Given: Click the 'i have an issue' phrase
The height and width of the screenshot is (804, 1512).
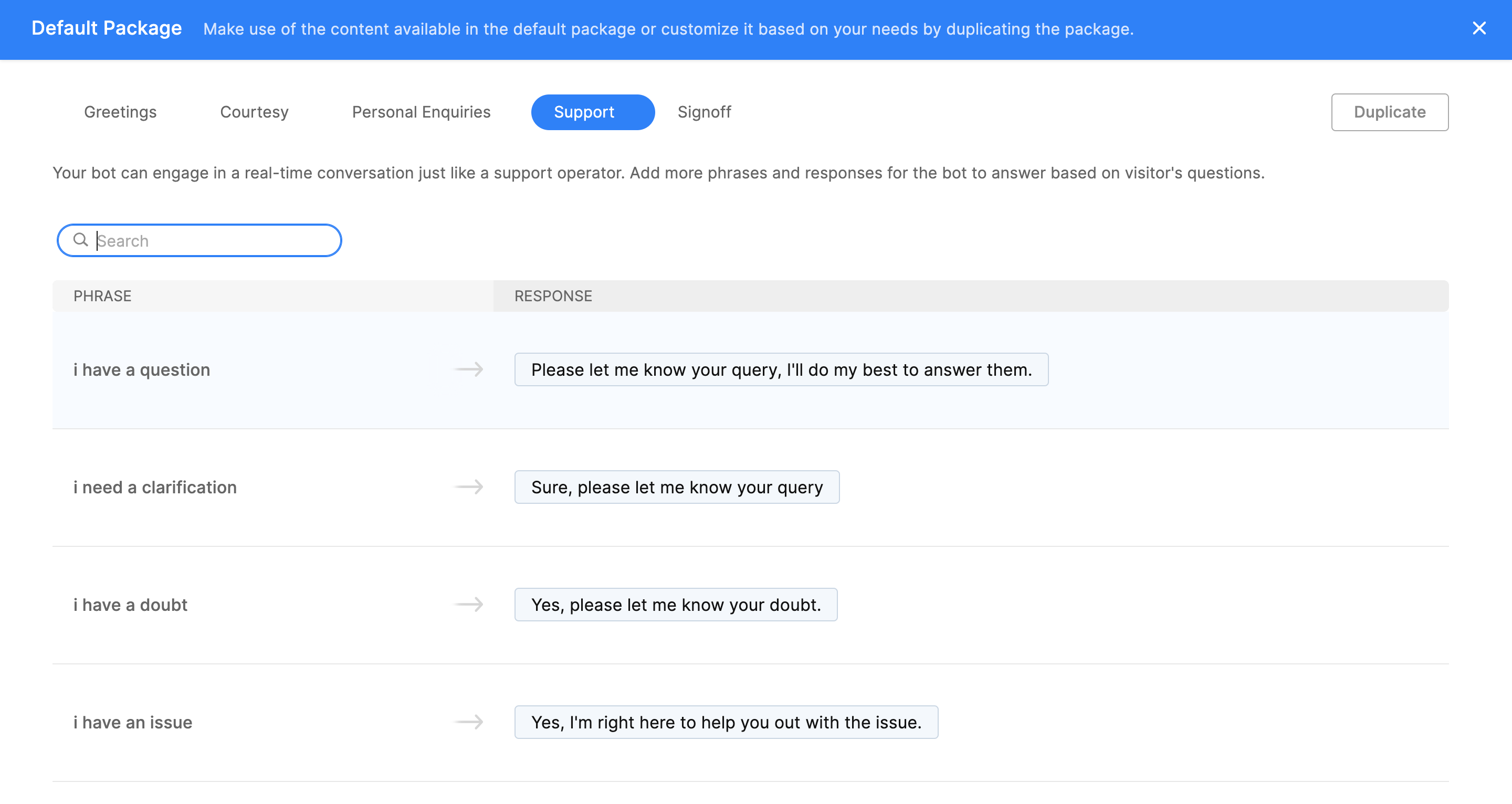Looking at the screenshot, I should (x=133, y=722).
